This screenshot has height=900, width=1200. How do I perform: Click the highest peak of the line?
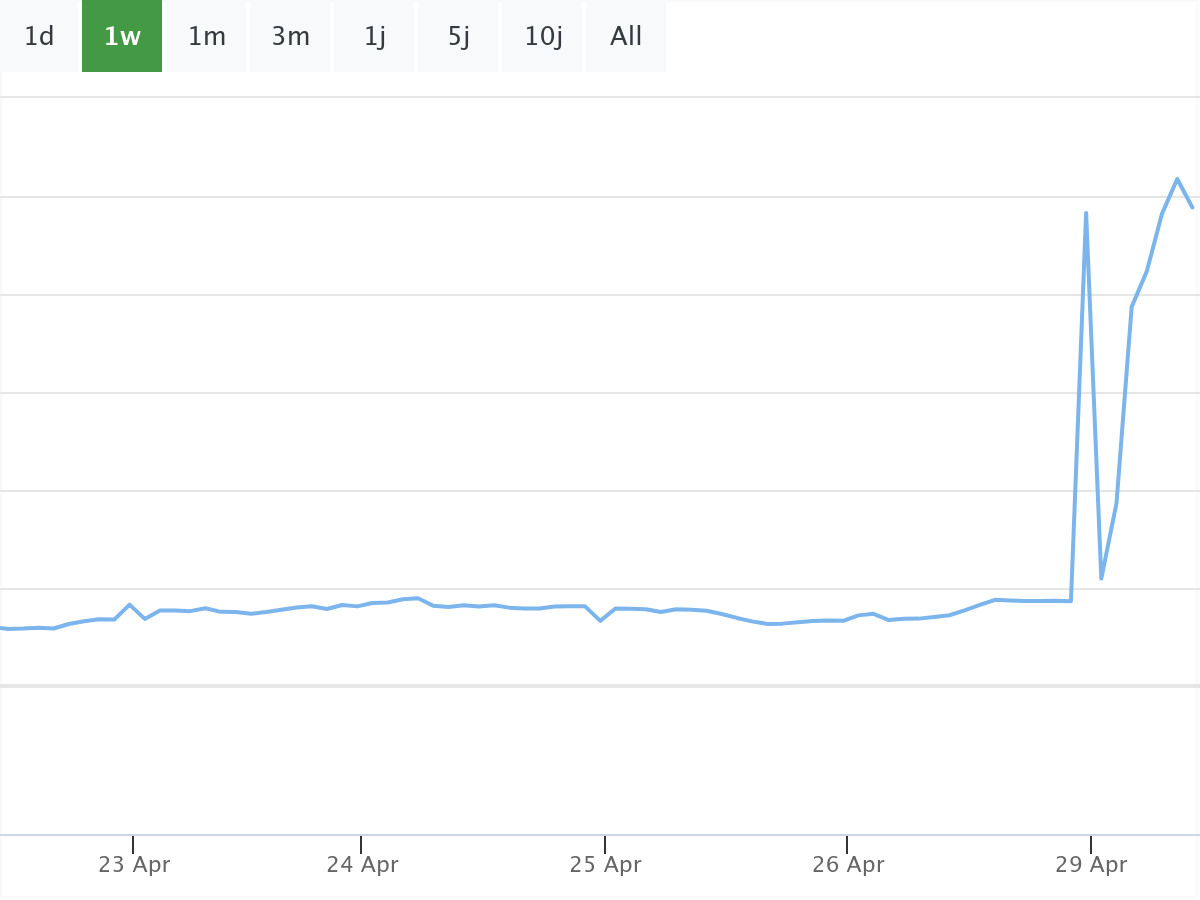pos(1177,179)
